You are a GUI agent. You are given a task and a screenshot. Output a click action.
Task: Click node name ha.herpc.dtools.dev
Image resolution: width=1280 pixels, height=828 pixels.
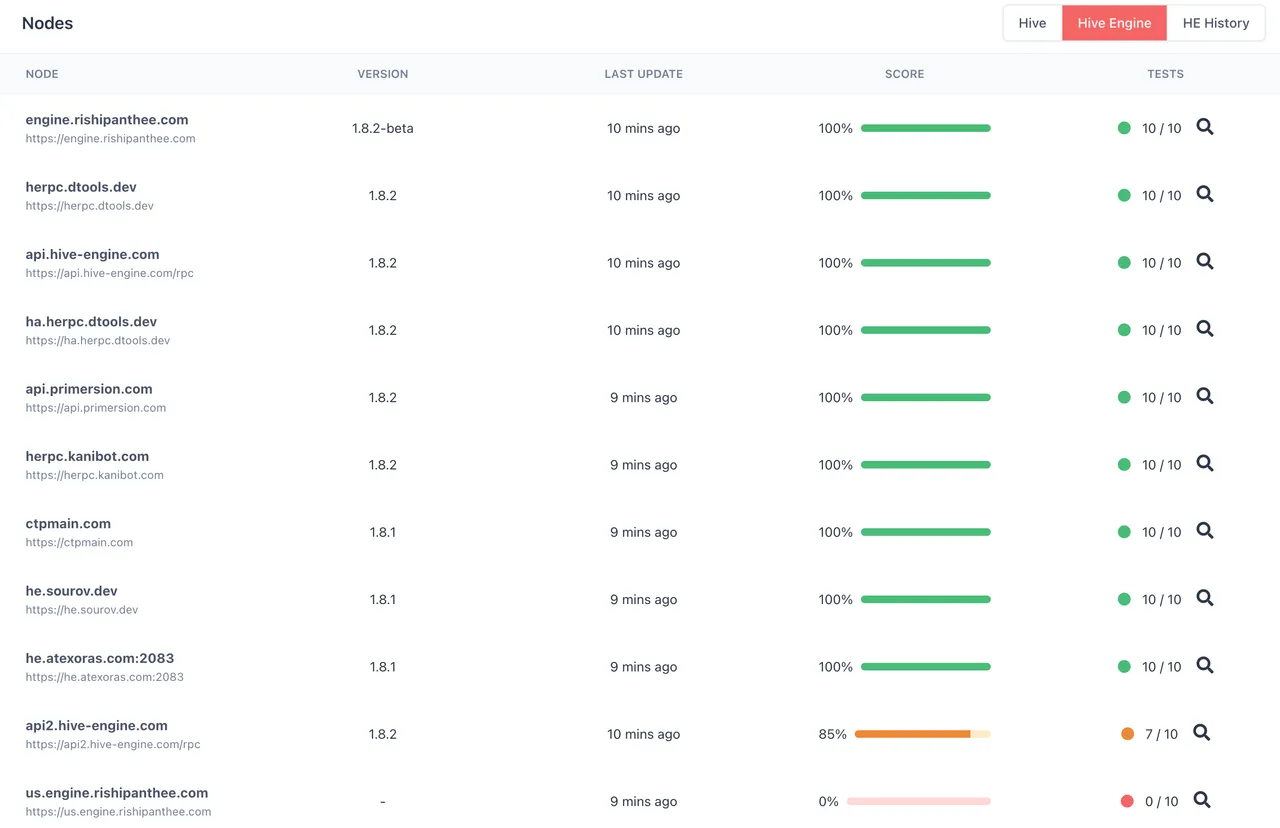tap(91, 321)
